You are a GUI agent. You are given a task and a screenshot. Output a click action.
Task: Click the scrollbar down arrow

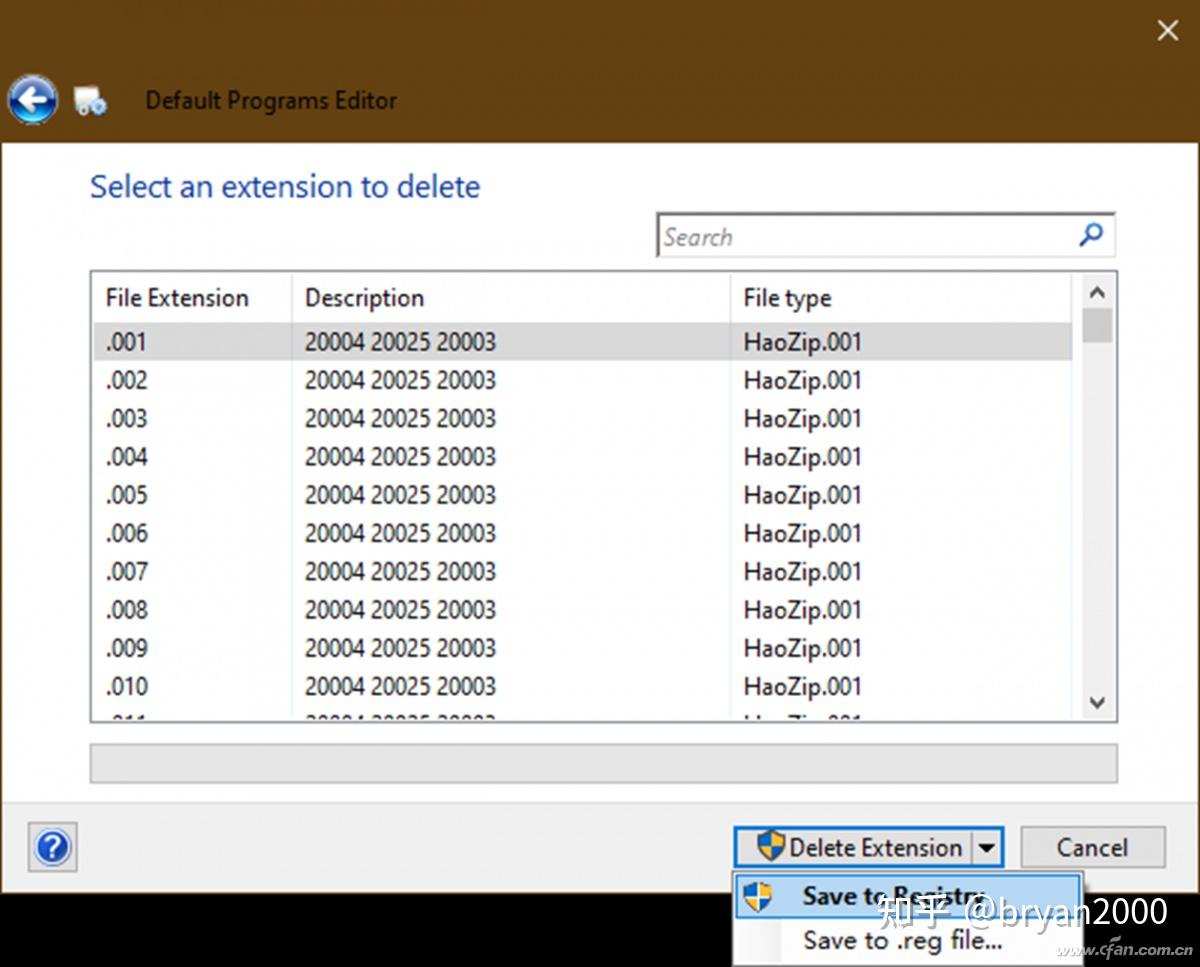pos(1097,703)
